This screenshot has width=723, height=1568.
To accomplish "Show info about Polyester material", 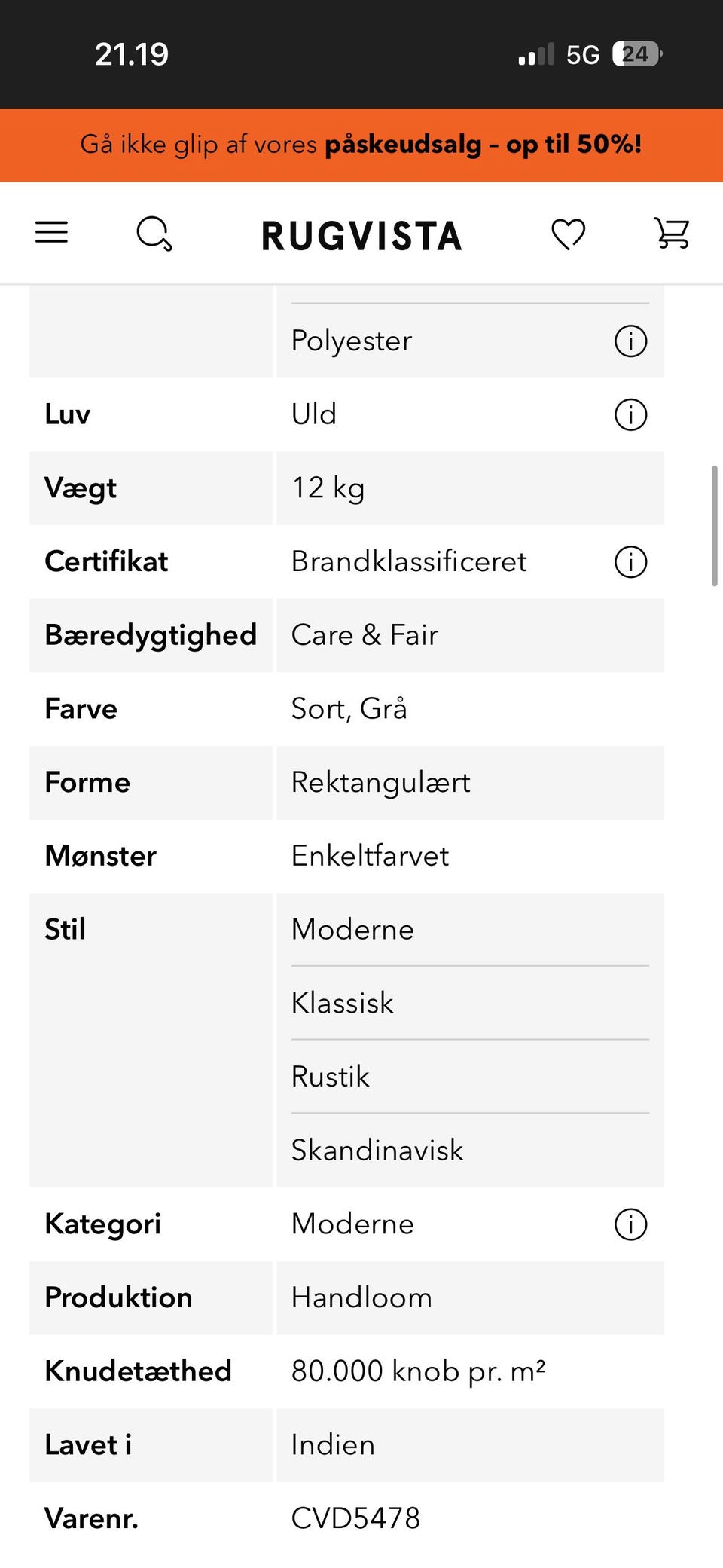I will [x=630, y=341].
